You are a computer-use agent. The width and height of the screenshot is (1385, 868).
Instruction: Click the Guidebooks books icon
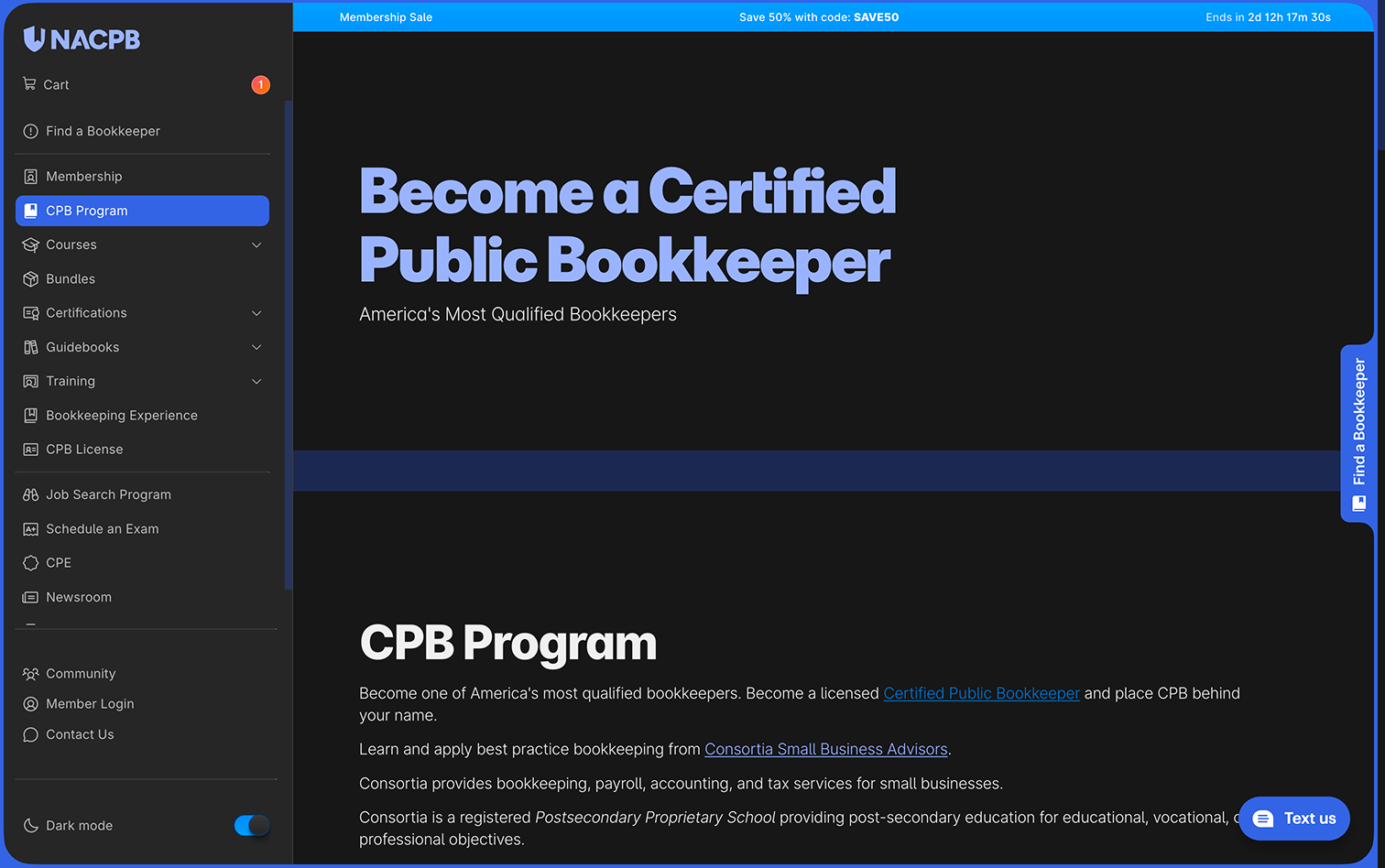click(30, 347)
